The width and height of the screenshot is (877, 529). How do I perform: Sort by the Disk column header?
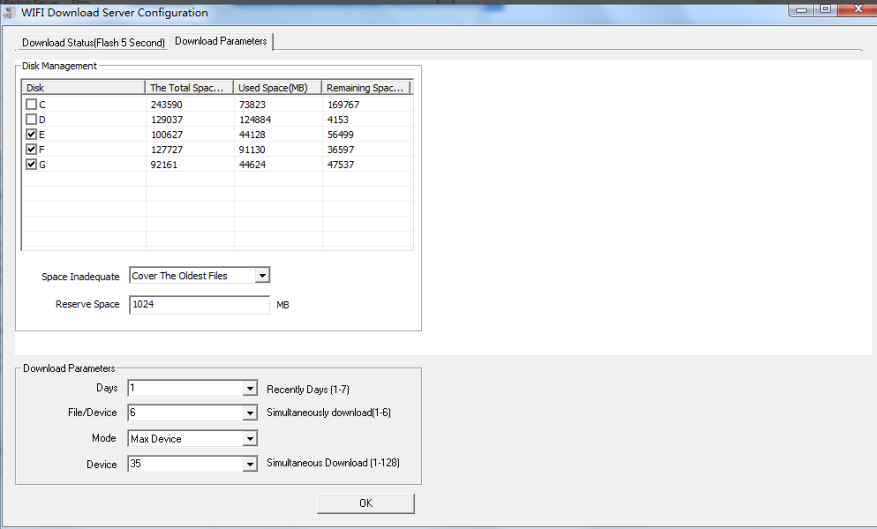point(83,88)
